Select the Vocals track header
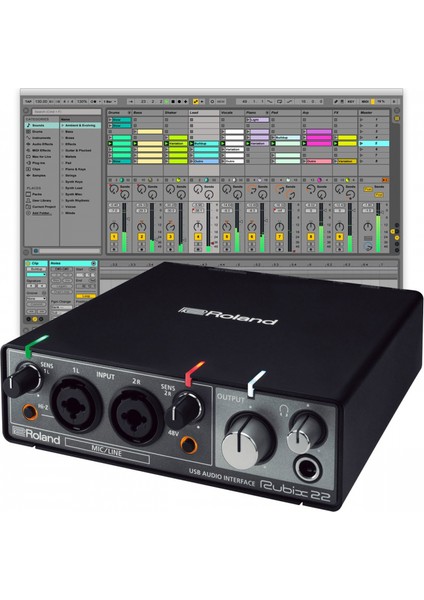Viewport: 424px width, 600px height. [232, 113]
